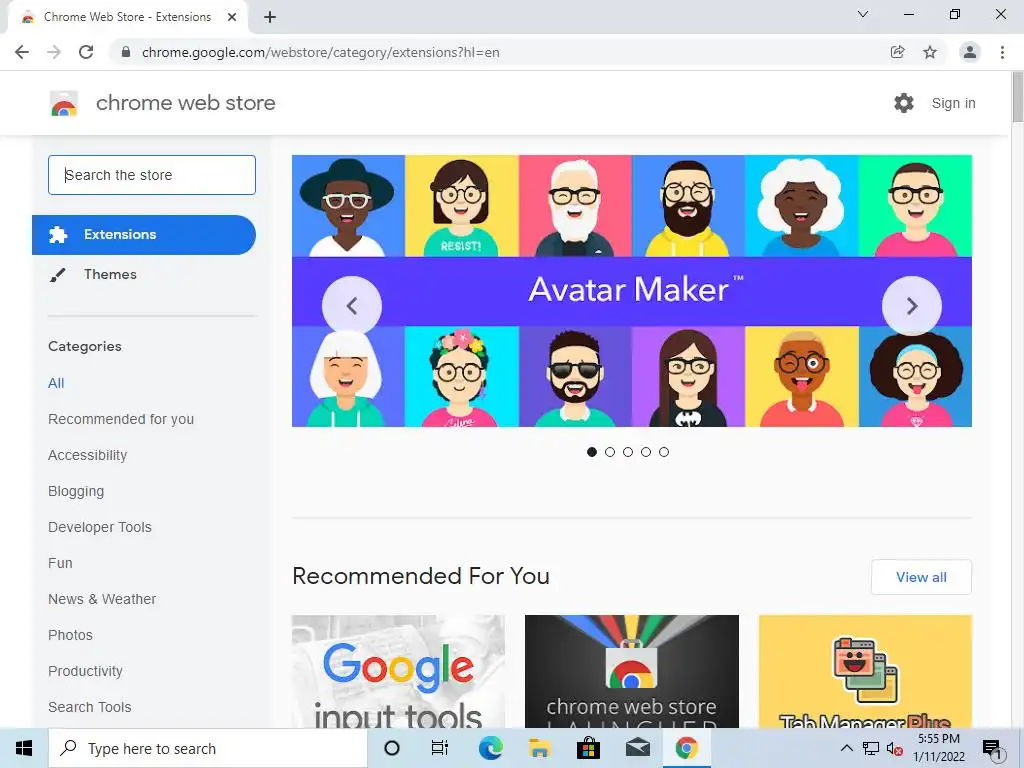This screenshot has width=1024, height=768.
Task: Open Tab Manager Plus card
Action: 865,671
